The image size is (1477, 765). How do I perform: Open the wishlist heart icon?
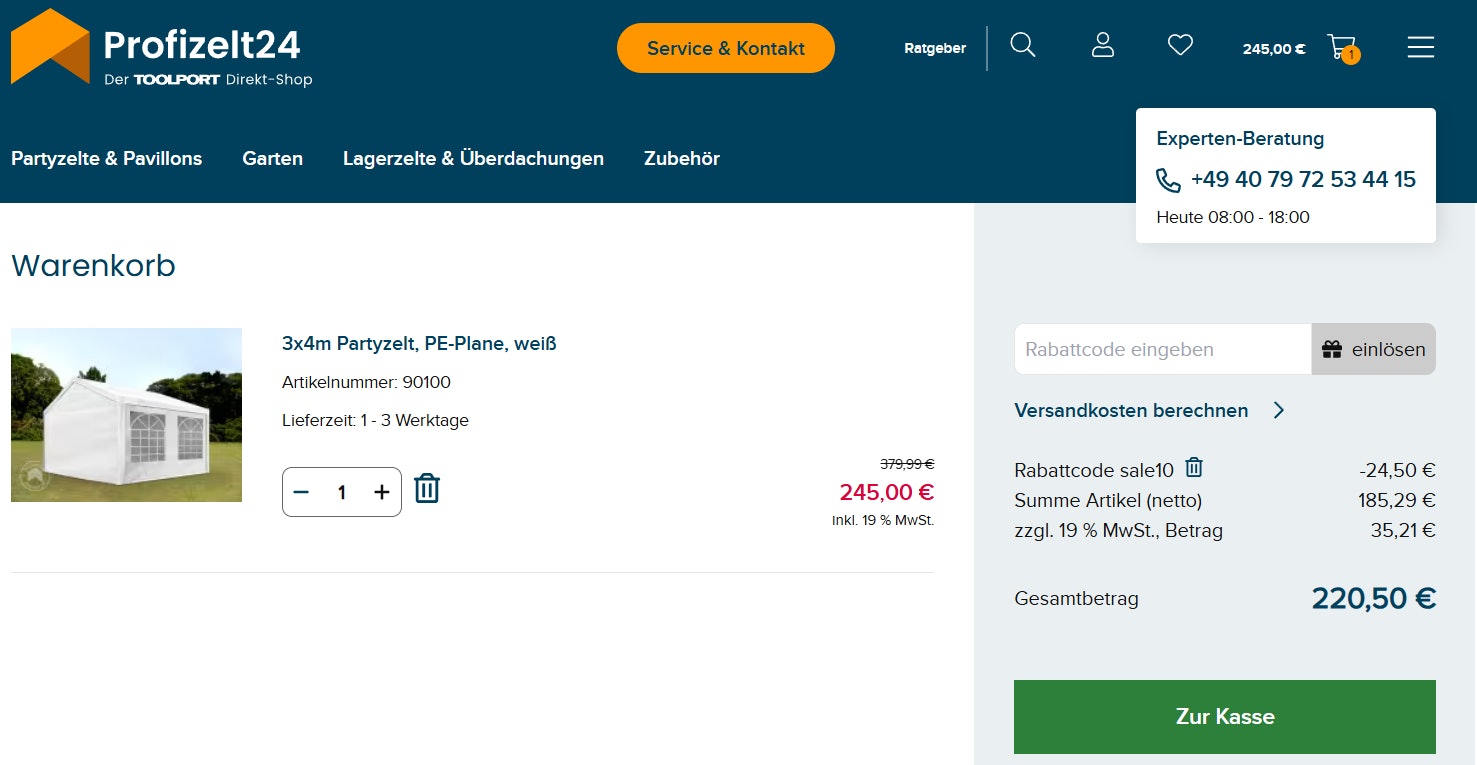[1180, 45]
